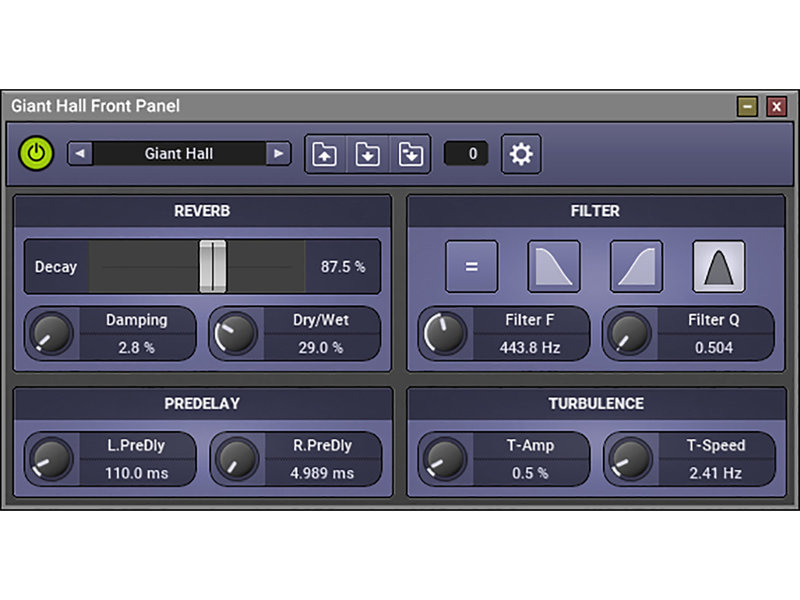800x600 pixels.
Task: Toggle the green power bypass button
Action: click(x=36, y=153)
